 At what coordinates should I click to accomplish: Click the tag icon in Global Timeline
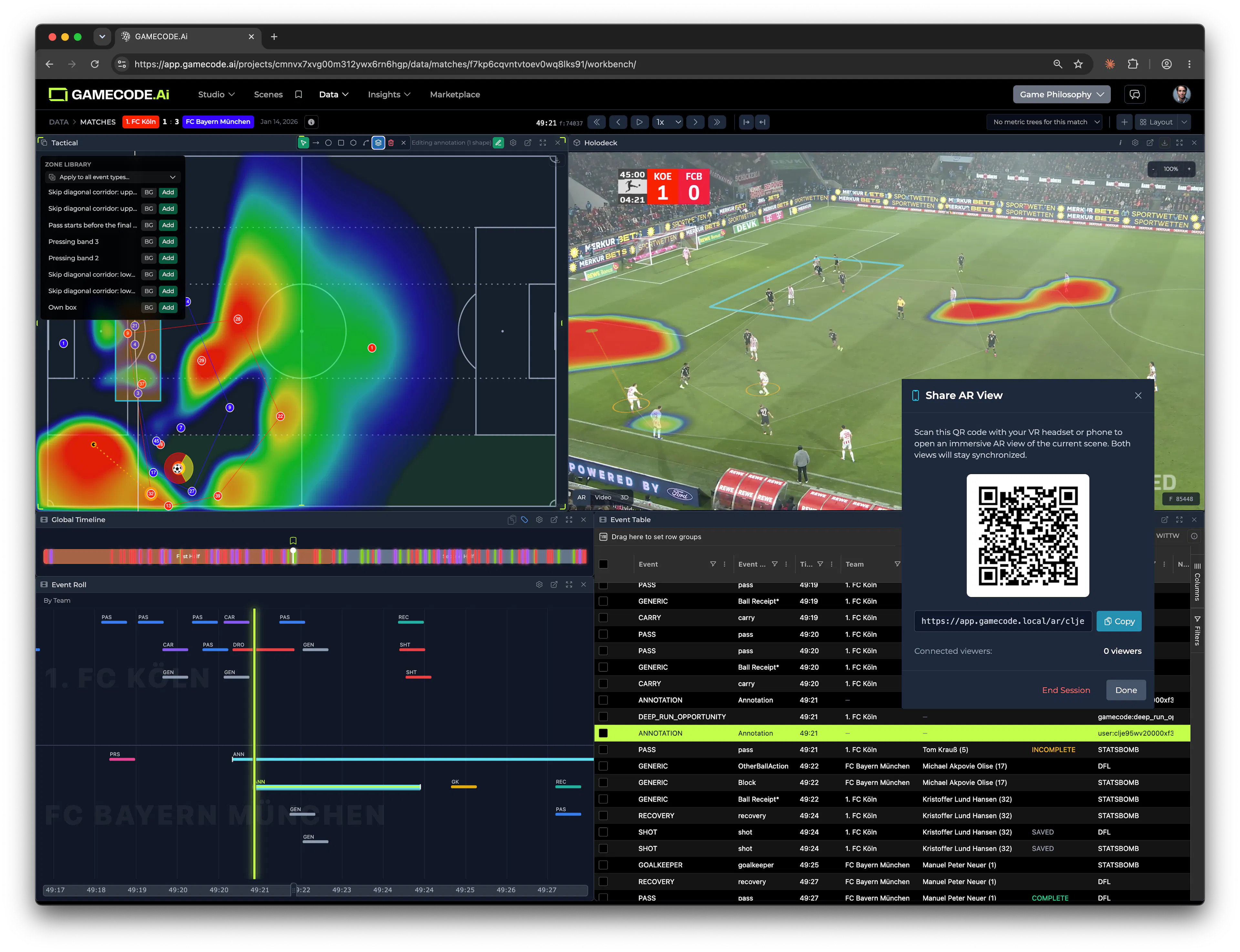[524, 520]
